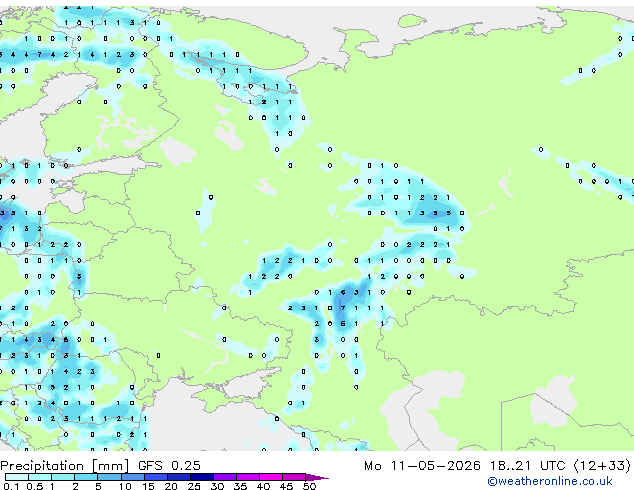Viewport: 634px width, 490px height.
Task: Click the arrow tip above 50 on the legend
Action: 317,477
